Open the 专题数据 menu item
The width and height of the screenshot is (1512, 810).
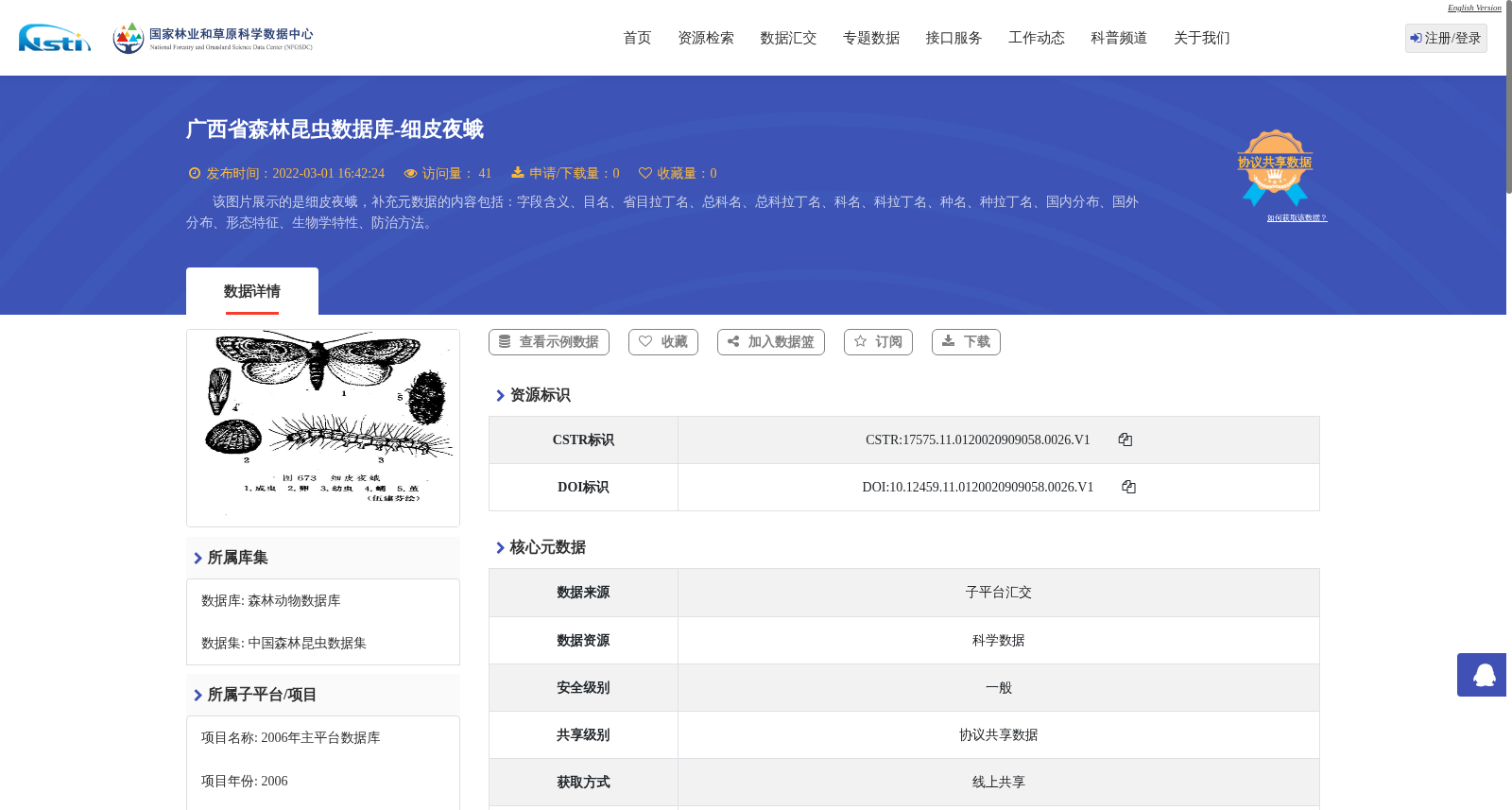click(x=871, y=38)
